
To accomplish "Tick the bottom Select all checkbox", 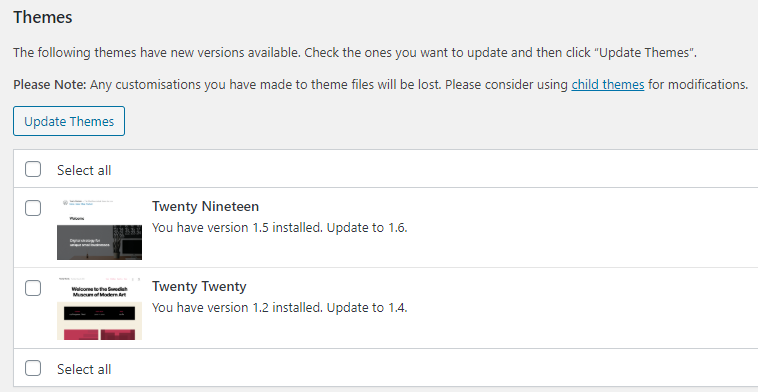I will point(33,368).
